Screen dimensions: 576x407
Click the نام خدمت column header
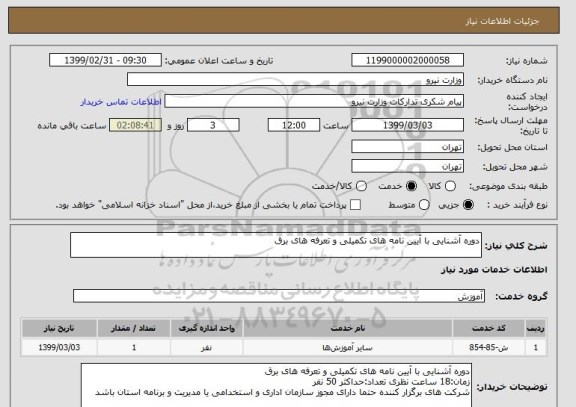pos(348,328)
